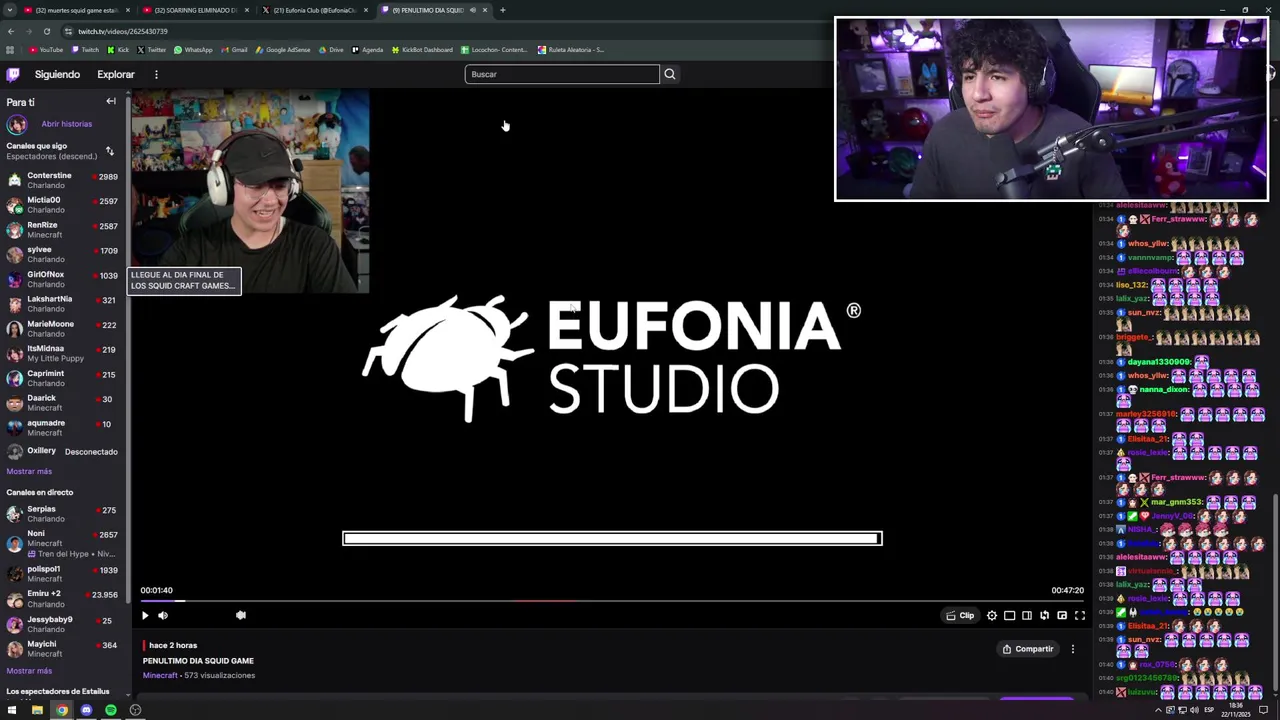
Task: Open the Kick bookmark
Action: (119, 49)
